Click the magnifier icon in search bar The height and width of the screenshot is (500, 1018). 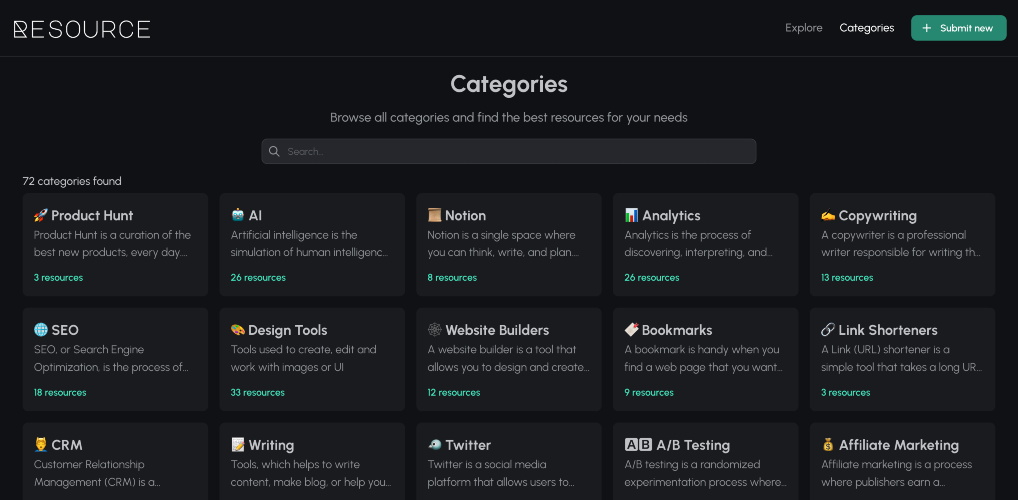(x=274, y=151)
